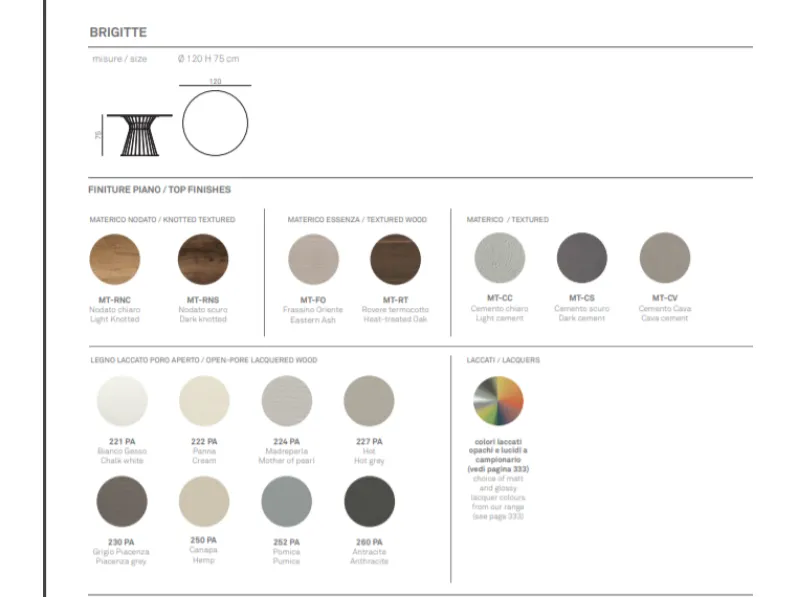Click the '250 PA' code label

click(x=204, y=540)
